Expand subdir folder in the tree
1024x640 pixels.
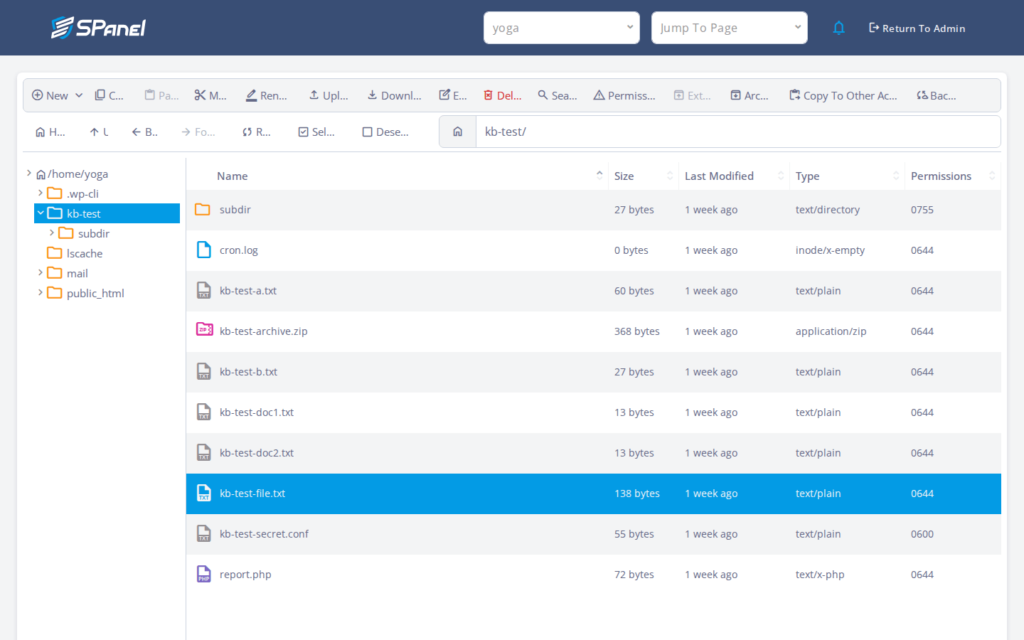[x=52, y=233]
